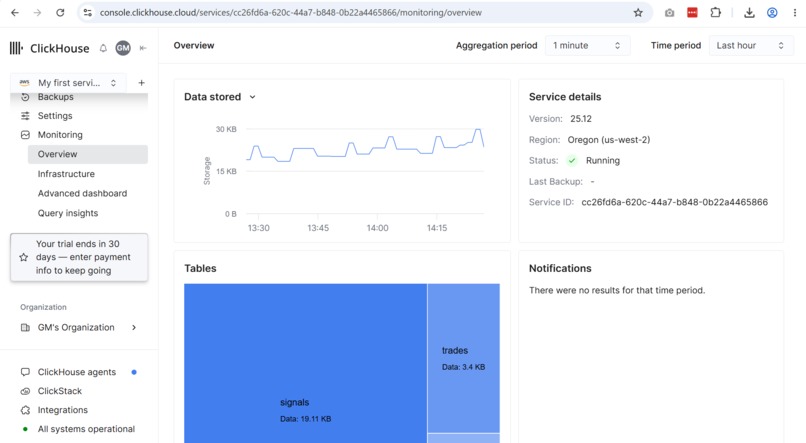806x443 pixels.
Task: Click the Settings sliders icon
Action: (x=25, y=116)
